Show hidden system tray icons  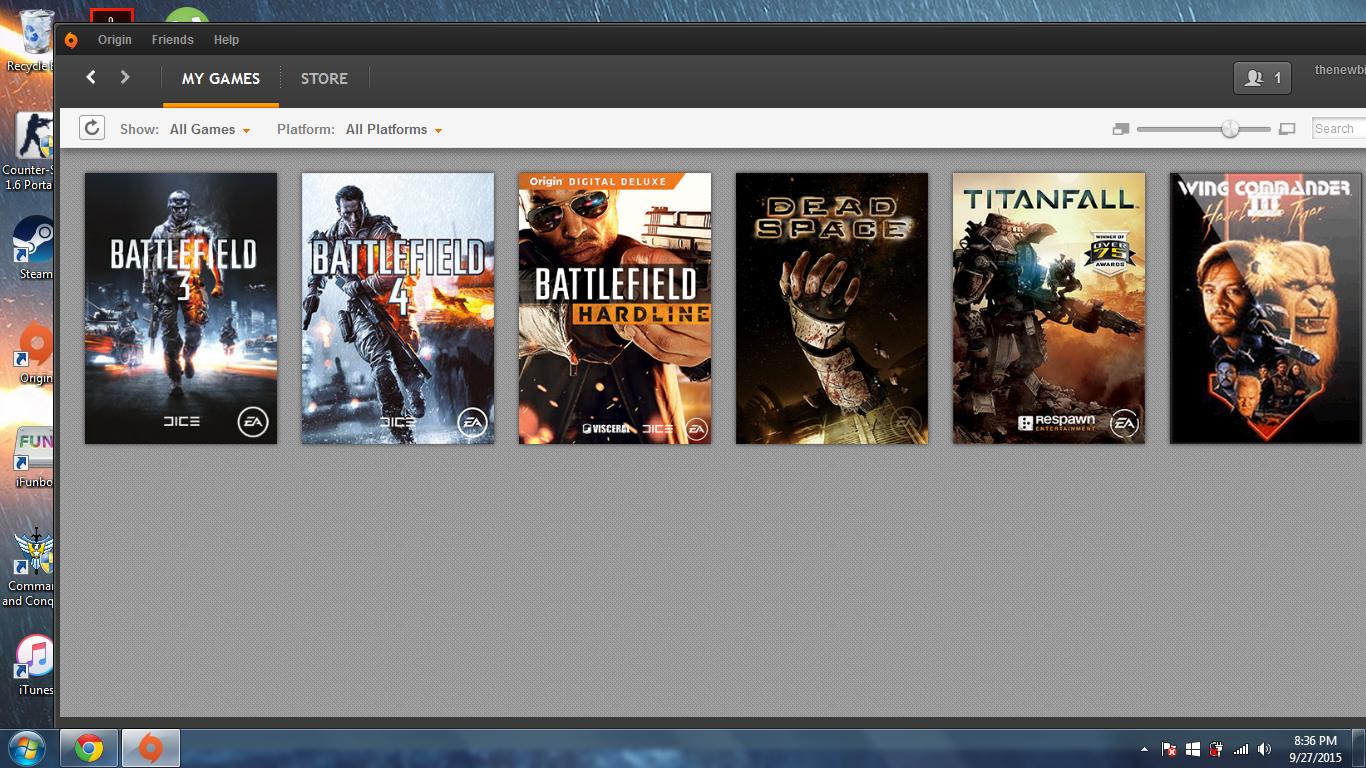click(1144, 749)
